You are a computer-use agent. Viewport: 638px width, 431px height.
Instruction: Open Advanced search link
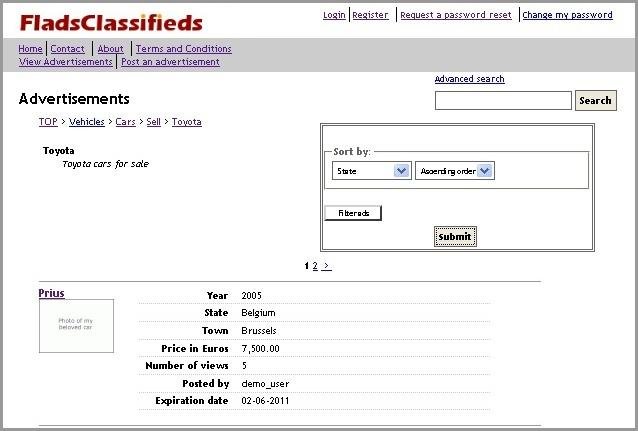[470, 79]
